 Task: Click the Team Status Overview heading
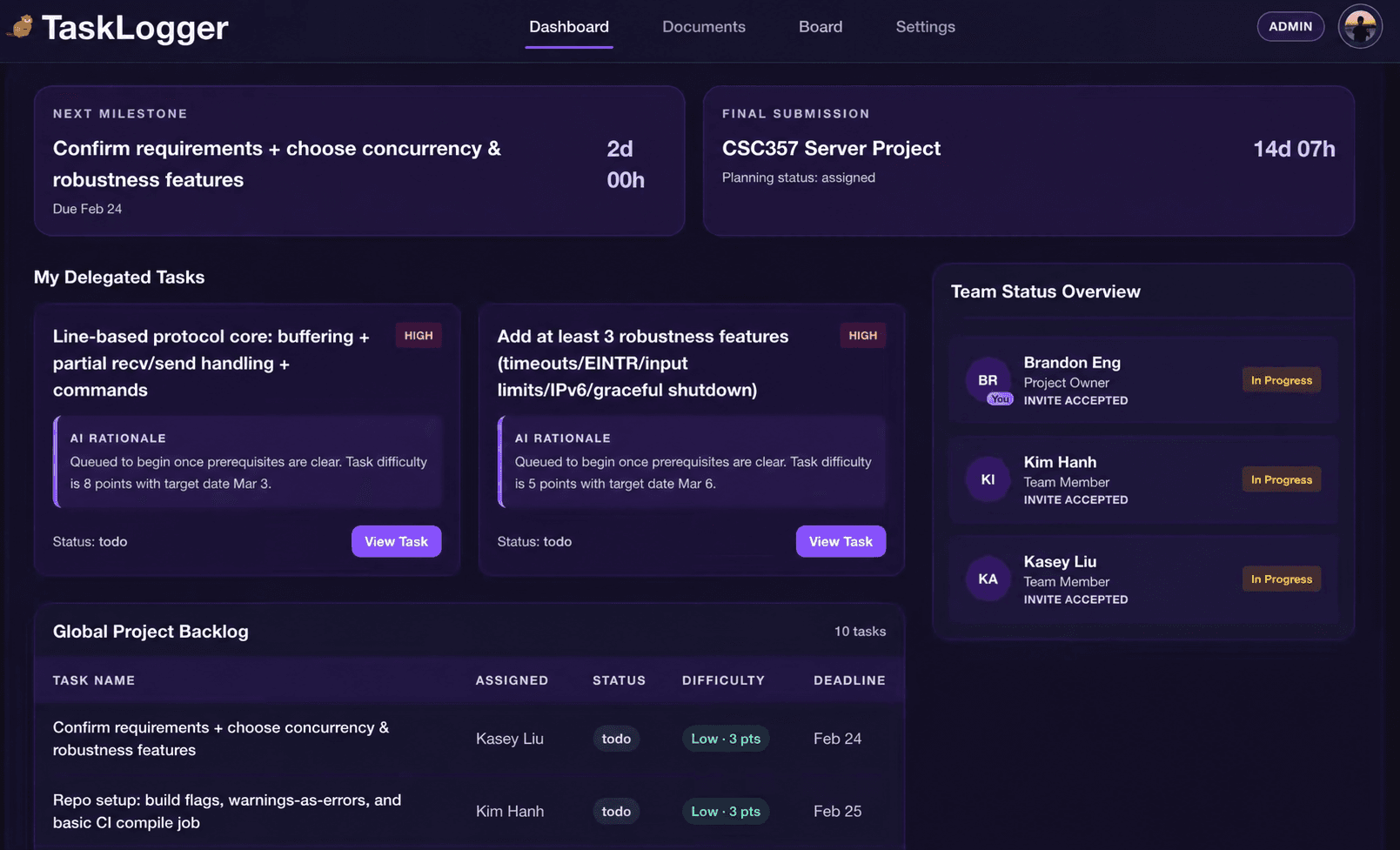[x=1045, y=291]
